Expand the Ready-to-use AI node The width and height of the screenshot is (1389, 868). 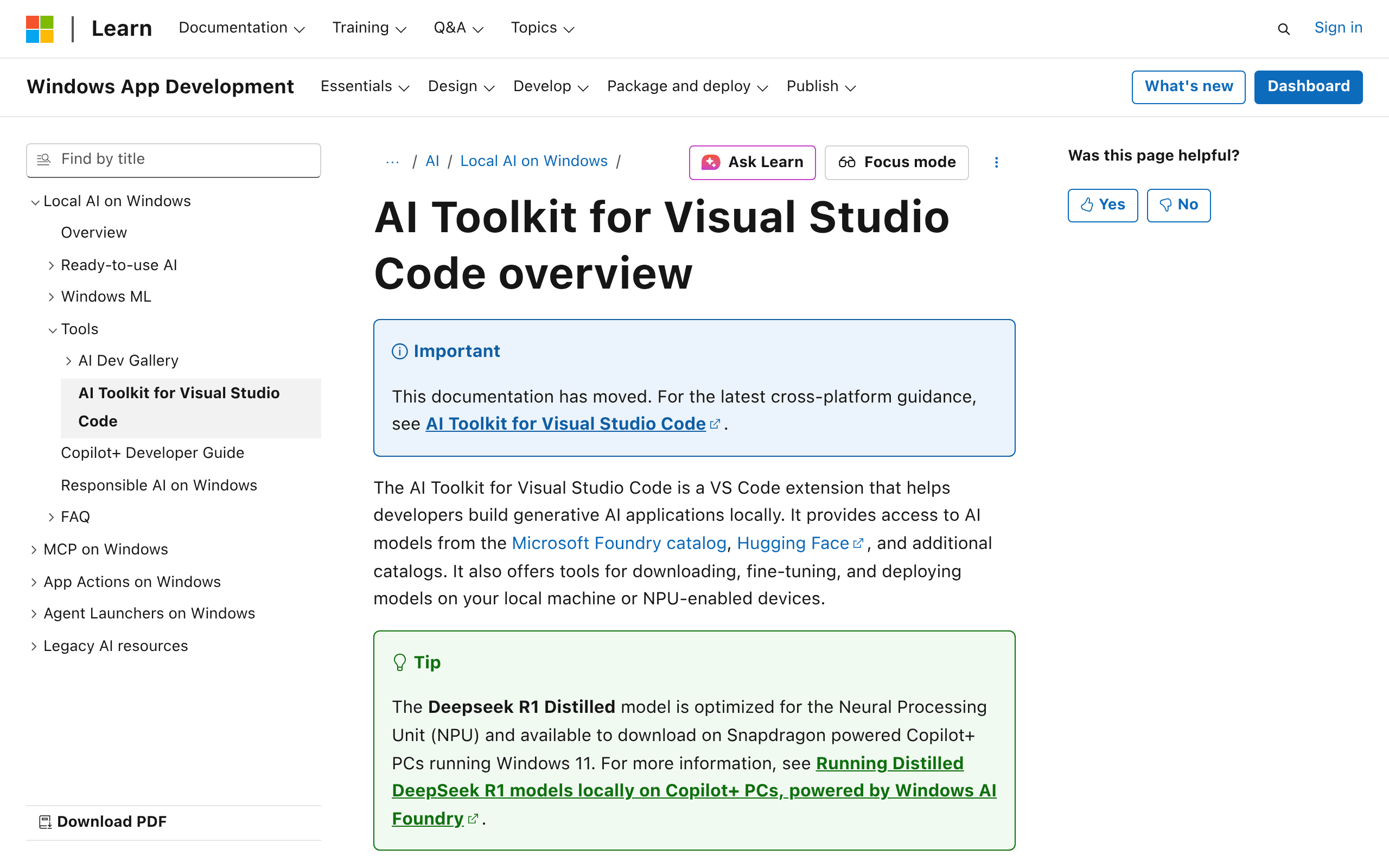51,265
